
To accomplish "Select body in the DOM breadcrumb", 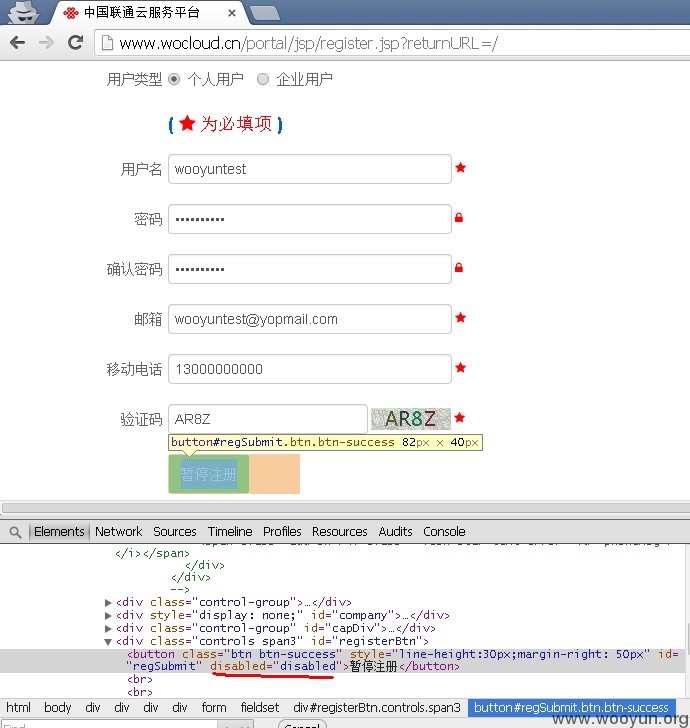I will click(x=58, y=708).
